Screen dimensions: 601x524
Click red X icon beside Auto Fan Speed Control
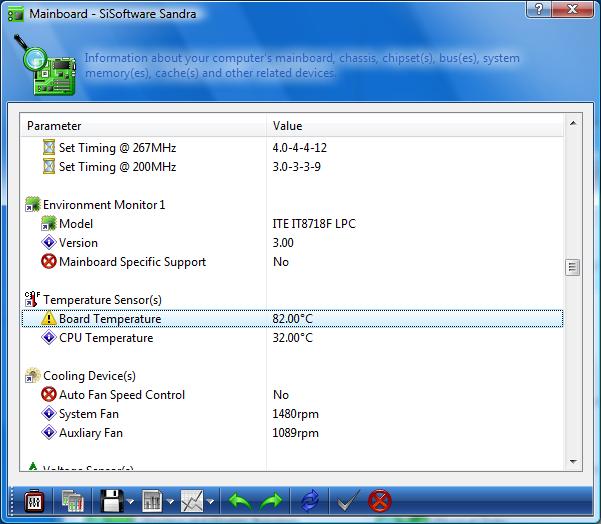pos(49,394)
